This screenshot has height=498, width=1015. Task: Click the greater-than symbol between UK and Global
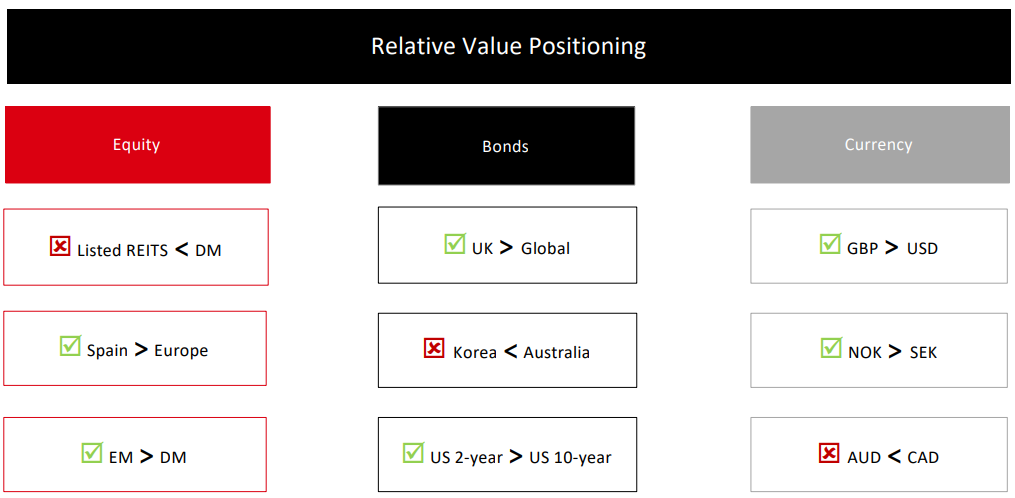pos(507,246)
